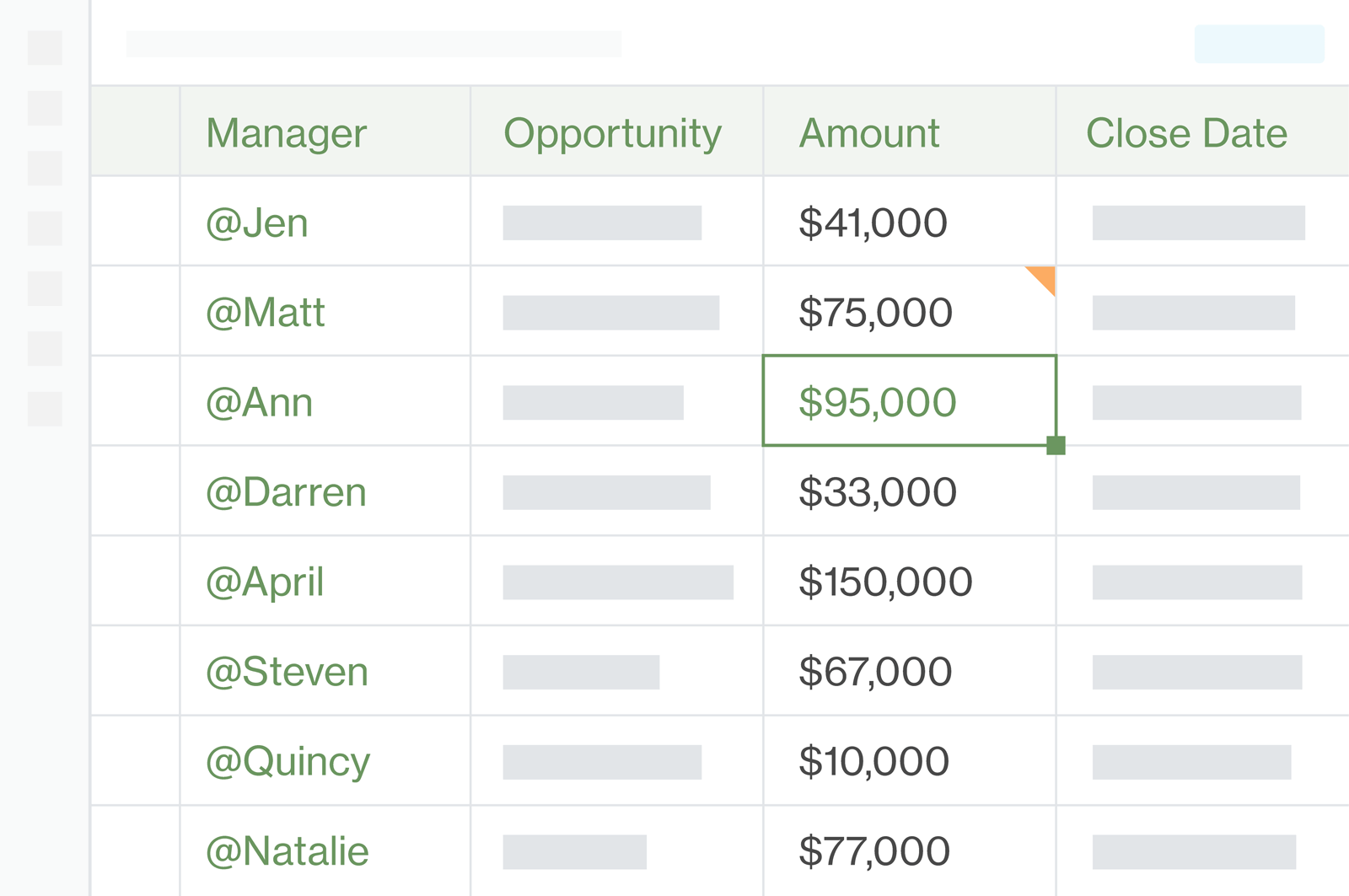
Task: Open the @Jen mention link
Action: tap(257, 223)
